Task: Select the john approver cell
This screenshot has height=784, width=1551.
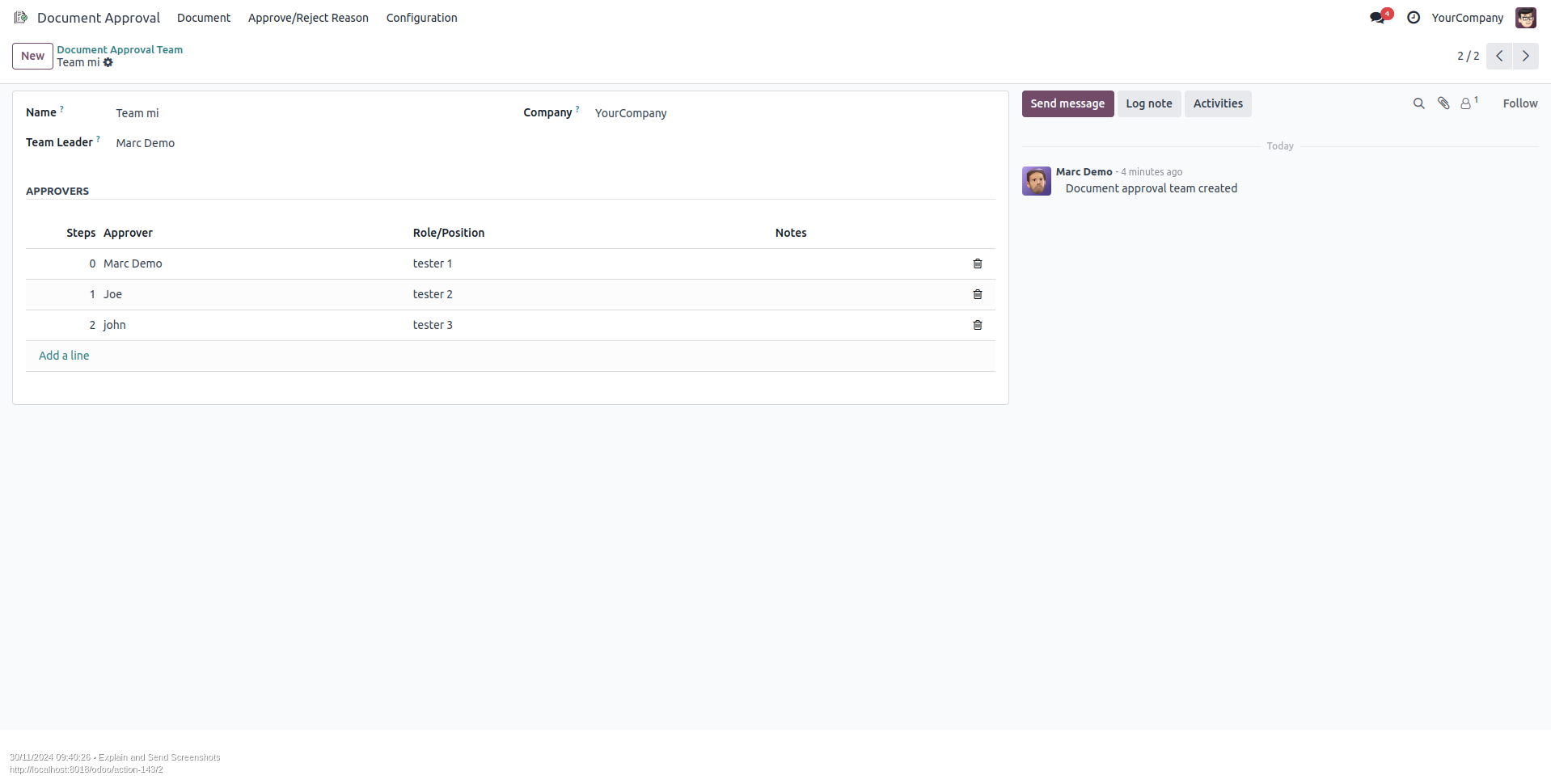Action: click(254, 325)
